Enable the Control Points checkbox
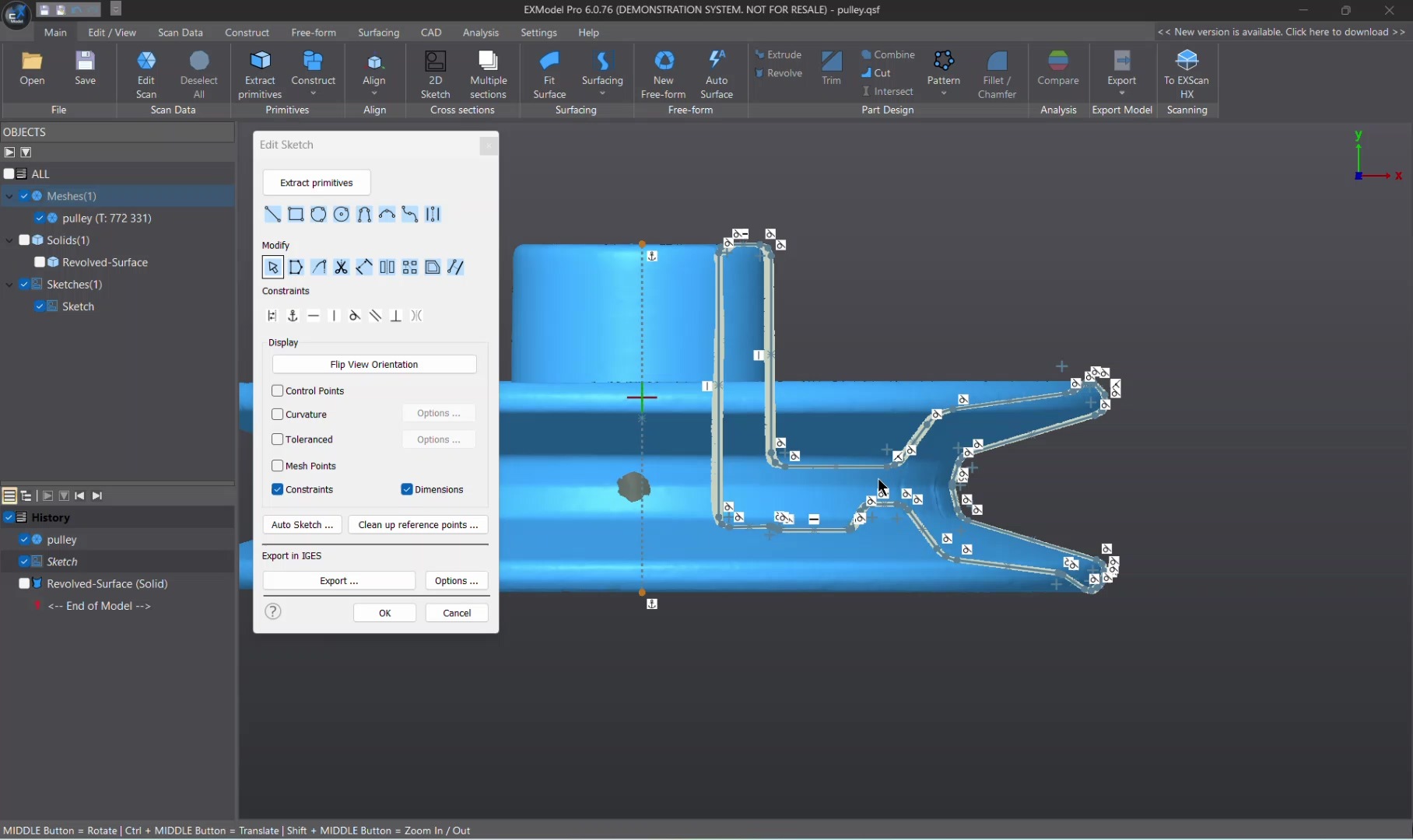This screenshot has width=1413, height=840. coord(278,391)
